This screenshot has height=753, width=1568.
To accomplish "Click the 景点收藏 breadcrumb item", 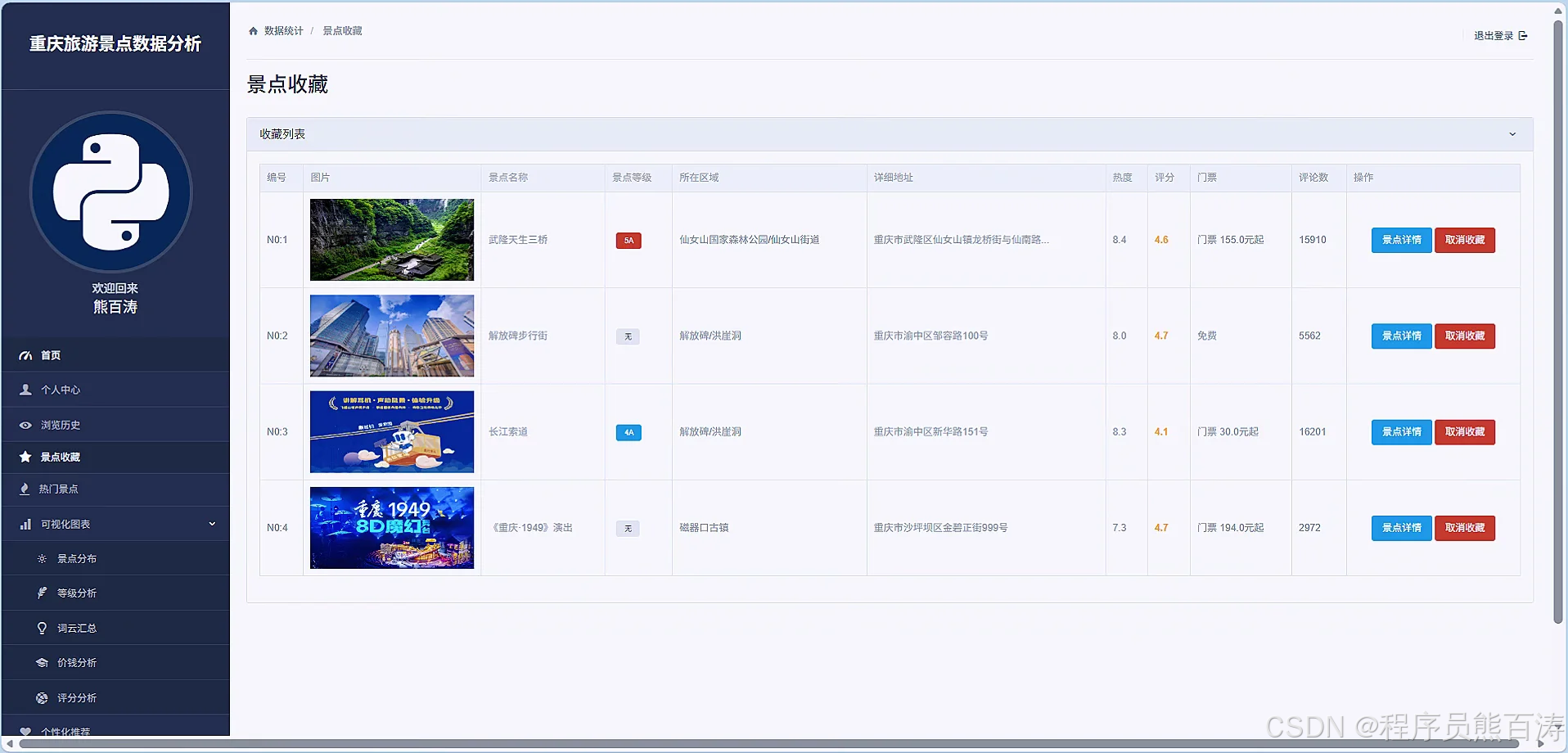I will click(342, 31).
